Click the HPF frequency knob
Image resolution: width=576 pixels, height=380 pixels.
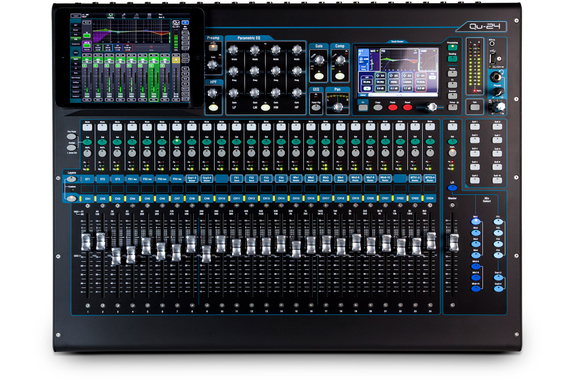coord(213,93)
